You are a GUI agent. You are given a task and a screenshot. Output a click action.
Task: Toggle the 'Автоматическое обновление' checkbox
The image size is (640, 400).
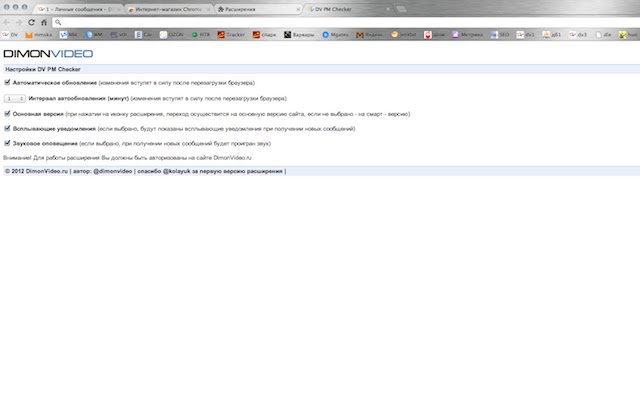tap(7, 82)
